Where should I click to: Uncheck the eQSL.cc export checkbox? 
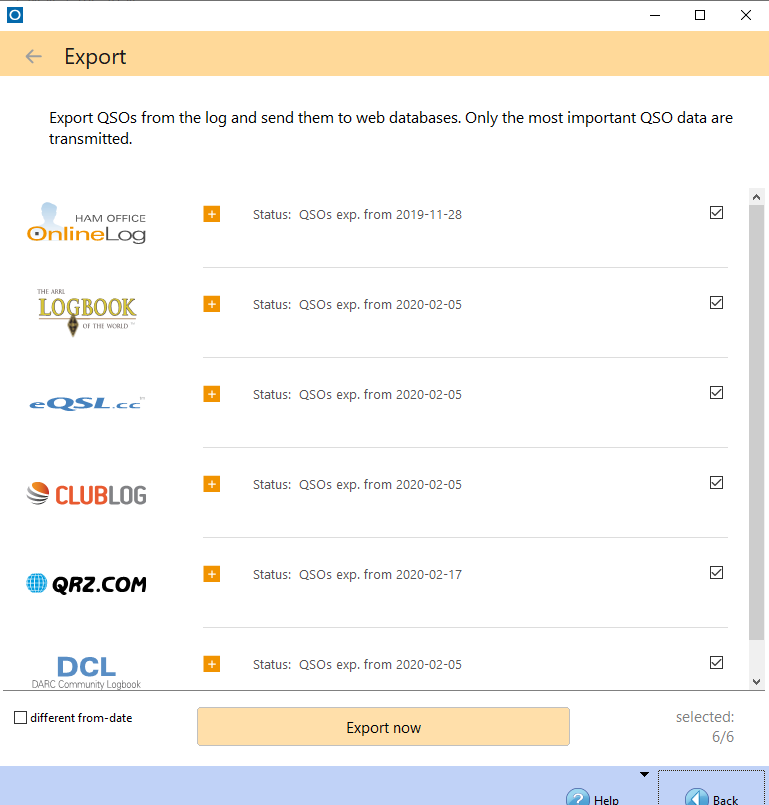pyautogui.click(x=716, y=393)
